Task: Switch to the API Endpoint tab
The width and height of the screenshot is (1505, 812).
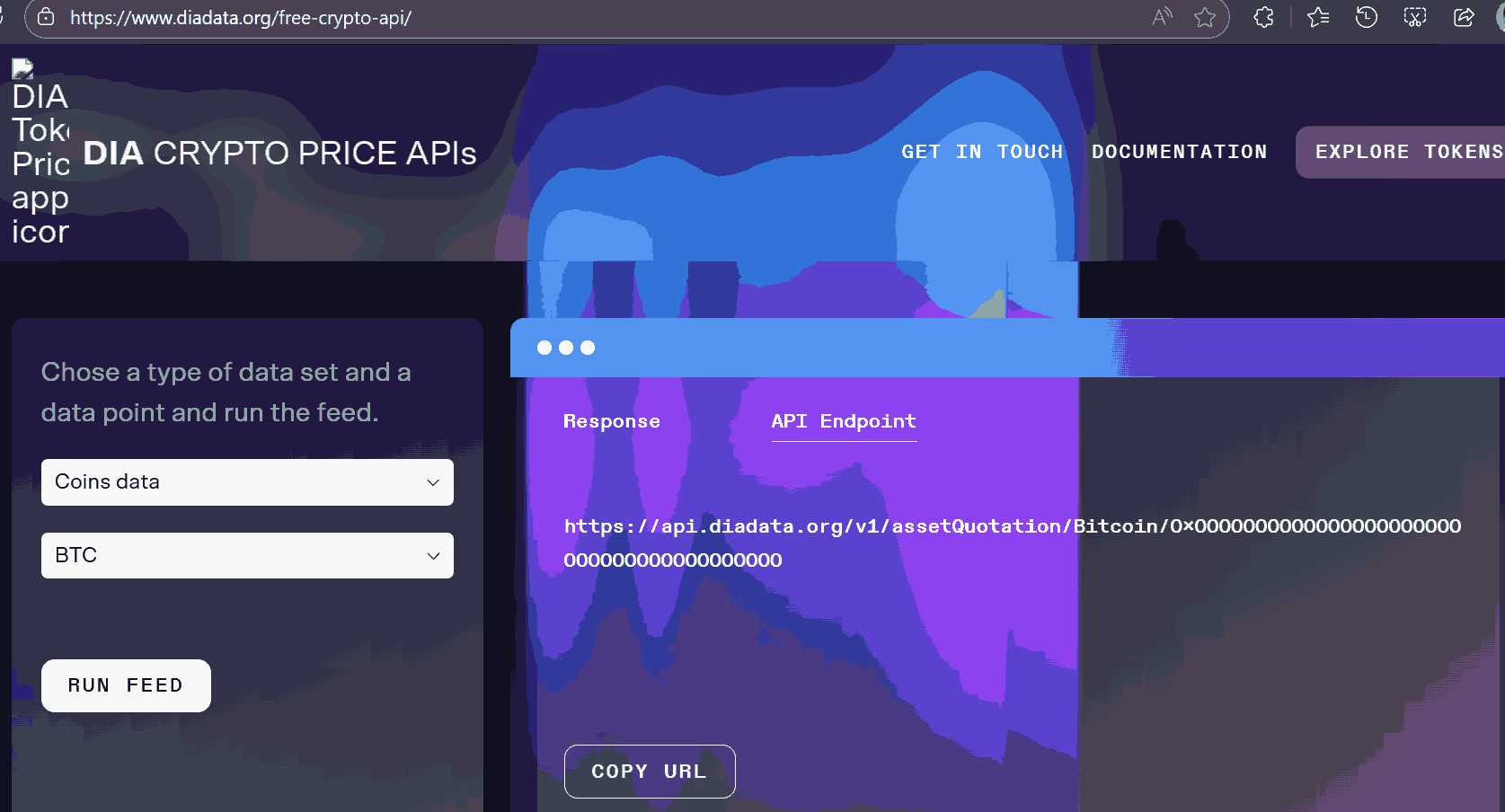Action: coord(843,421)
